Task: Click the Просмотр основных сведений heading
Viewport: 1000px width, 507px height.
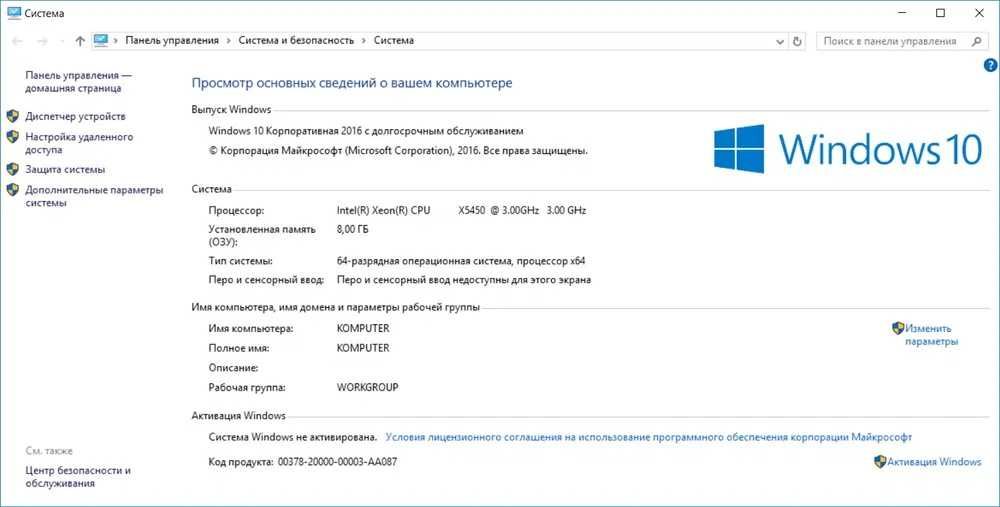Action: 351,83
